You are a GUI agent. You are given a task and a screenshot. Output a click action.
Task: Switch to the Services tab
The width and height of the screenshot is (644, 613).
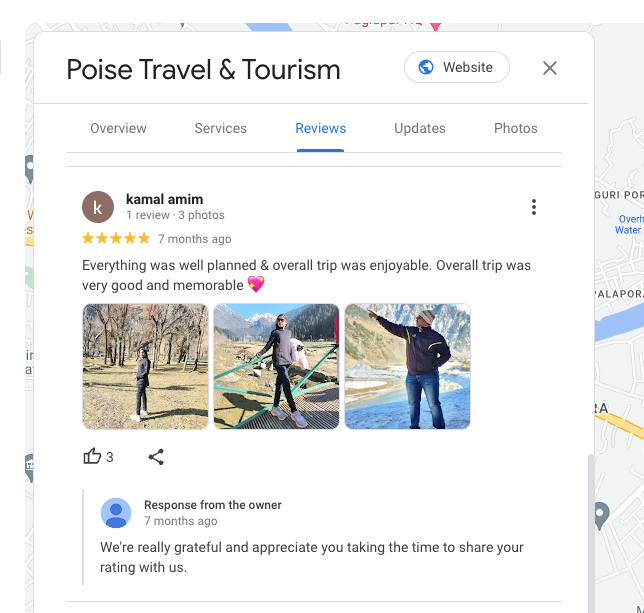(x=221, y=129)
